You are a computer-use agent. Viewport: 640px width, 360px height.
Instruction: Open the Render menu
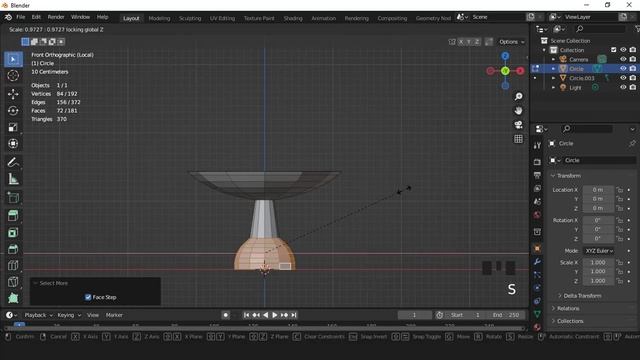coord(56,17)
